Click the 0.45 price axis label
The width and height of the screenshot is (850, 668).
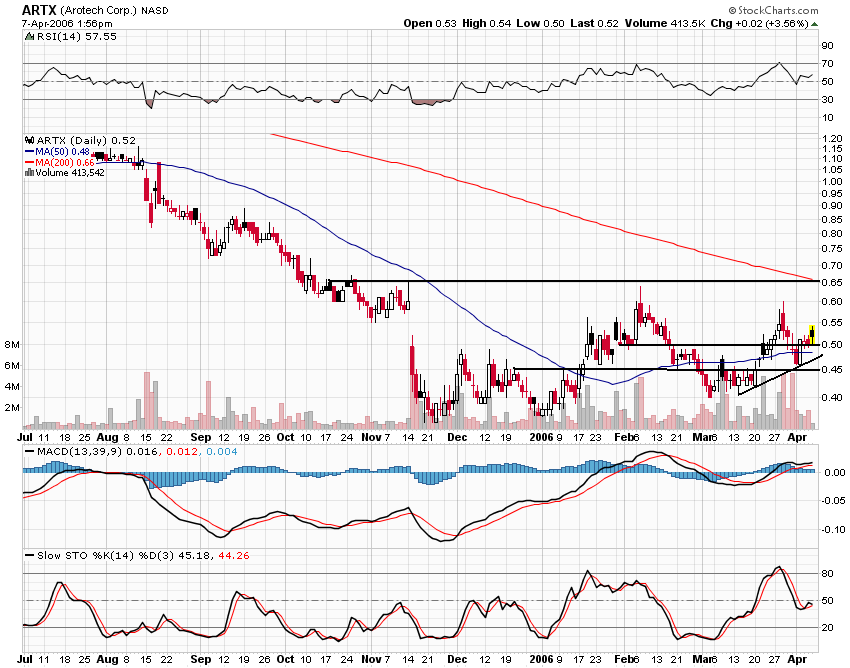pyautogui.click(x=832, y=370)
